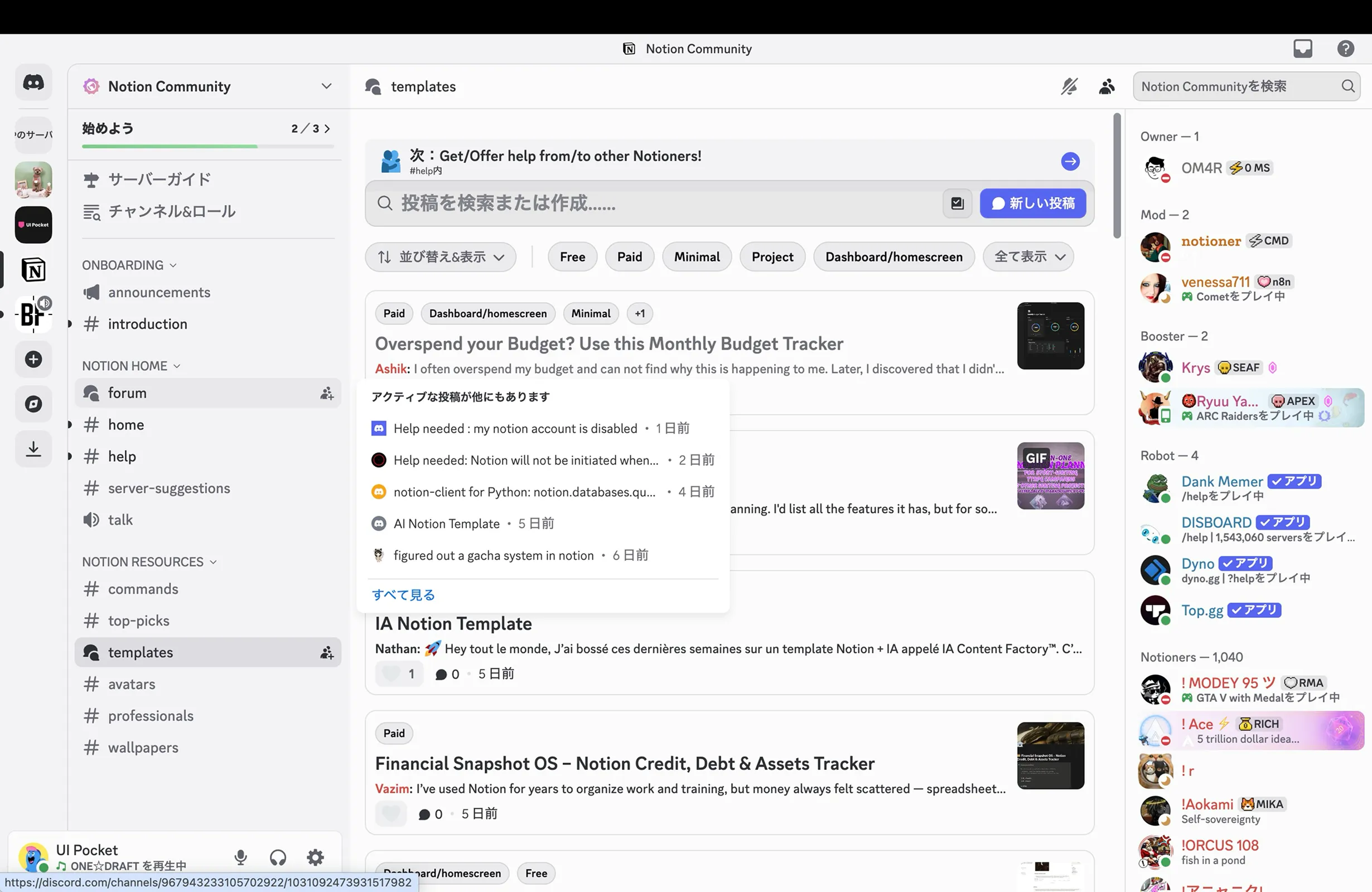The width and height of the screenshot is (1372, 892).
Task: Open the Financial Snapshot OS post thumbnail
Action: point(1050,756)
